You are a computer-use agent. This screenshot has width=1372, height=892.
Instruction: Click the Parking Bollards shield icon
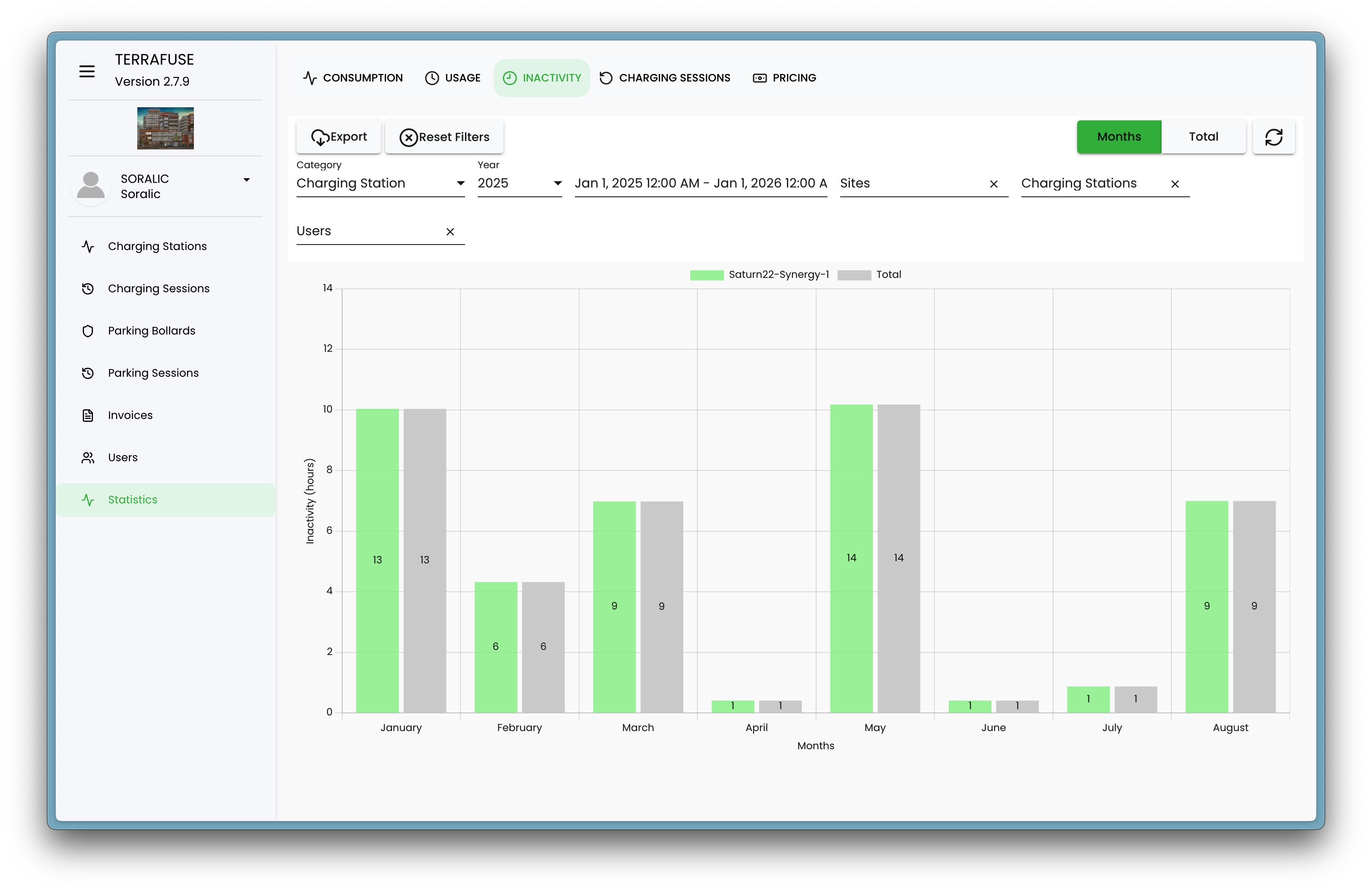point(87,331)
